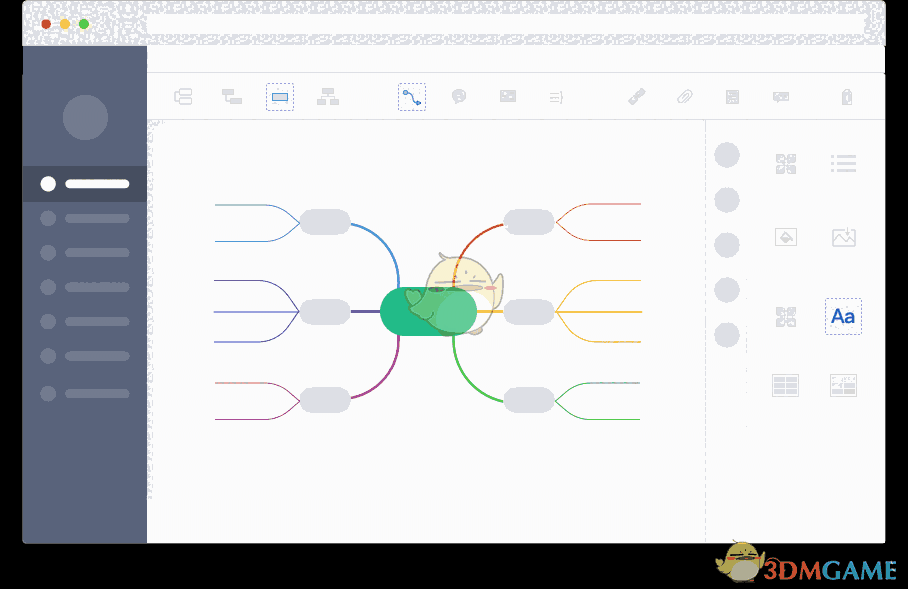Click the image card toolbar icon
This screenshot has width=908, height=589.
coord(508,96)
